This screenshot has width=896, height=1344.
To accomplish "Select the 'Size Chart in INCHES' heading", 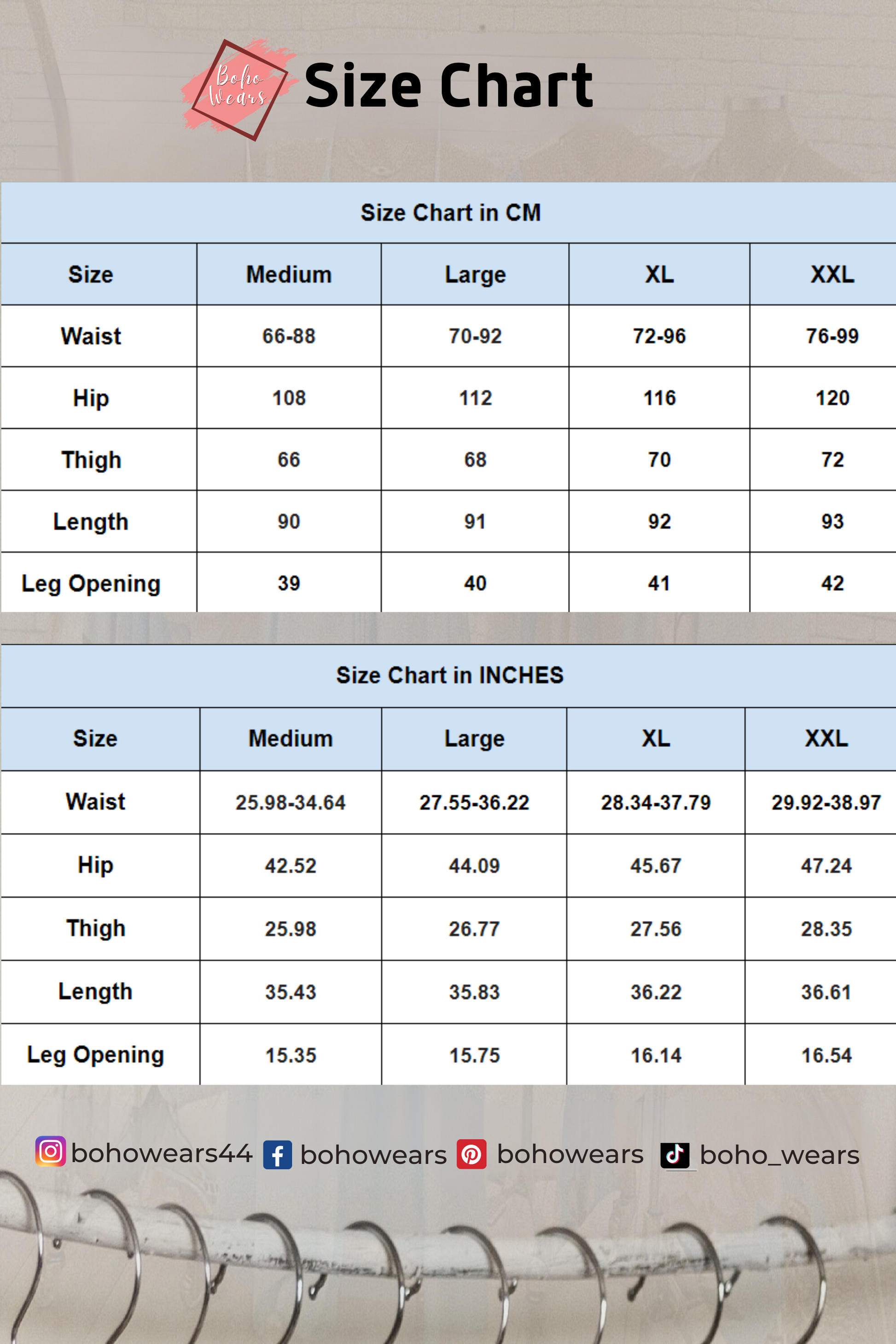I will pos(450,675).
